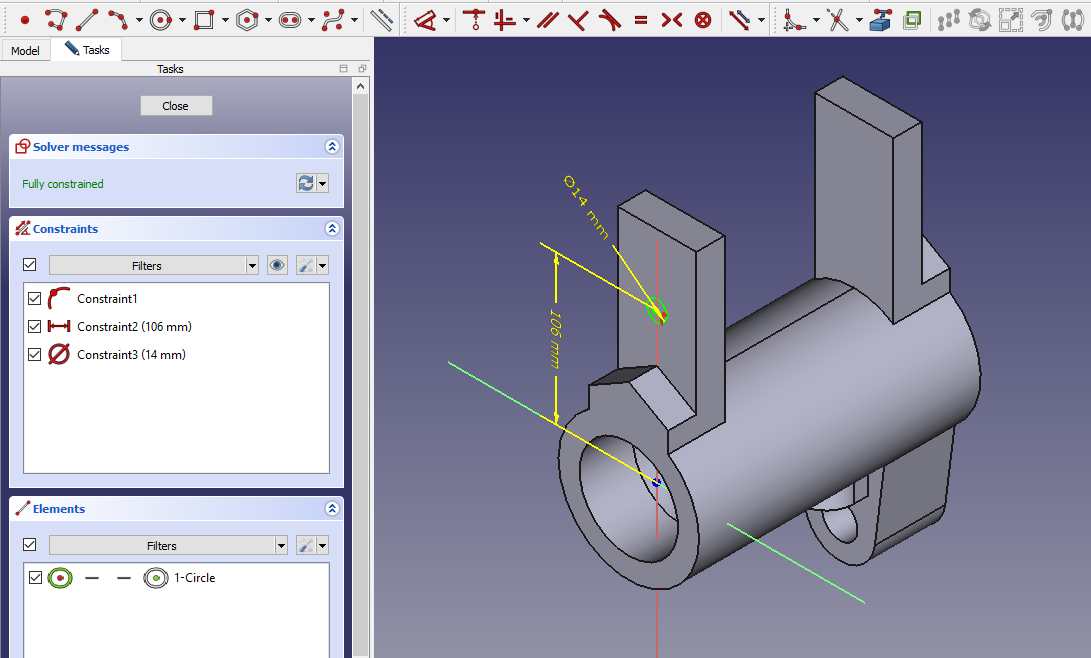Click the solver refresh update button
The width and height of the screenshot is (1091, 658).
[x=306, y=183]
